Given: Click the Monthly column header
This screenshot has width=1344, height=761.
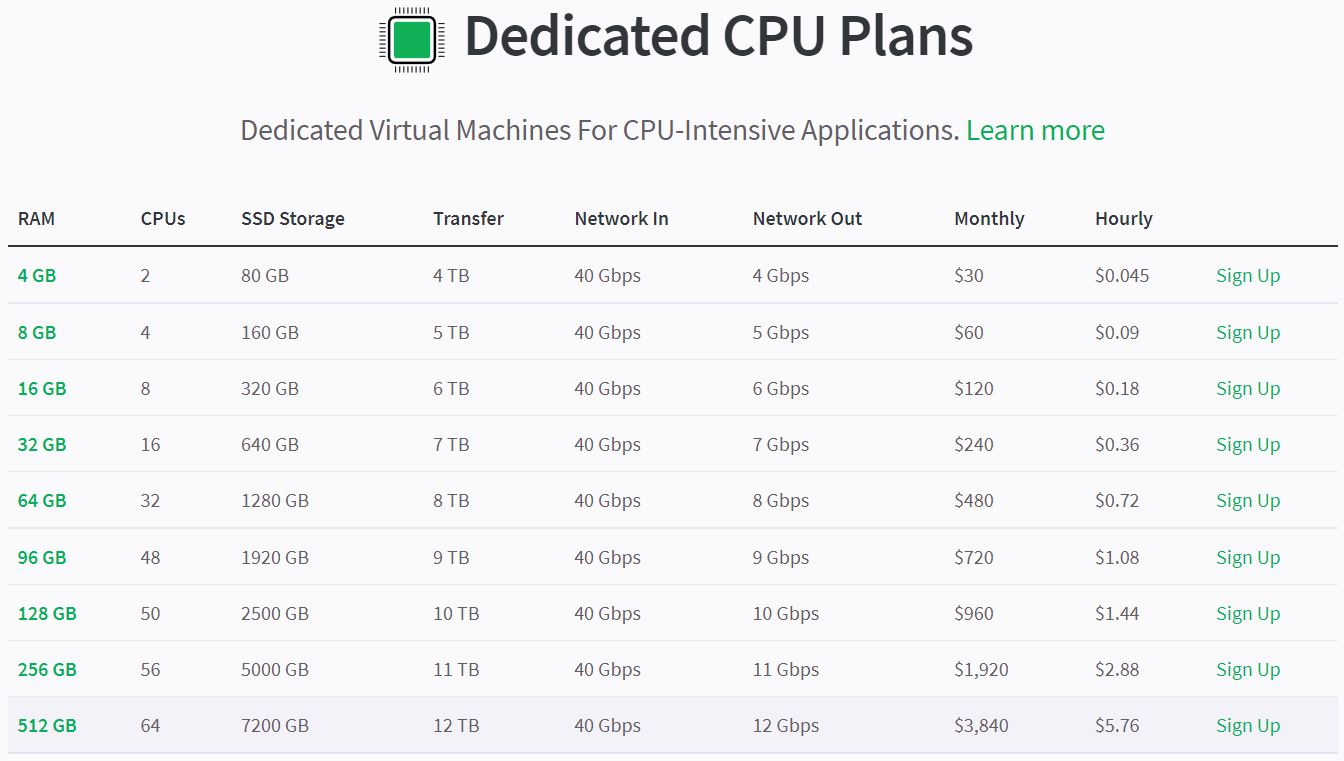Looking at the screenshot, I should (989, 218).
